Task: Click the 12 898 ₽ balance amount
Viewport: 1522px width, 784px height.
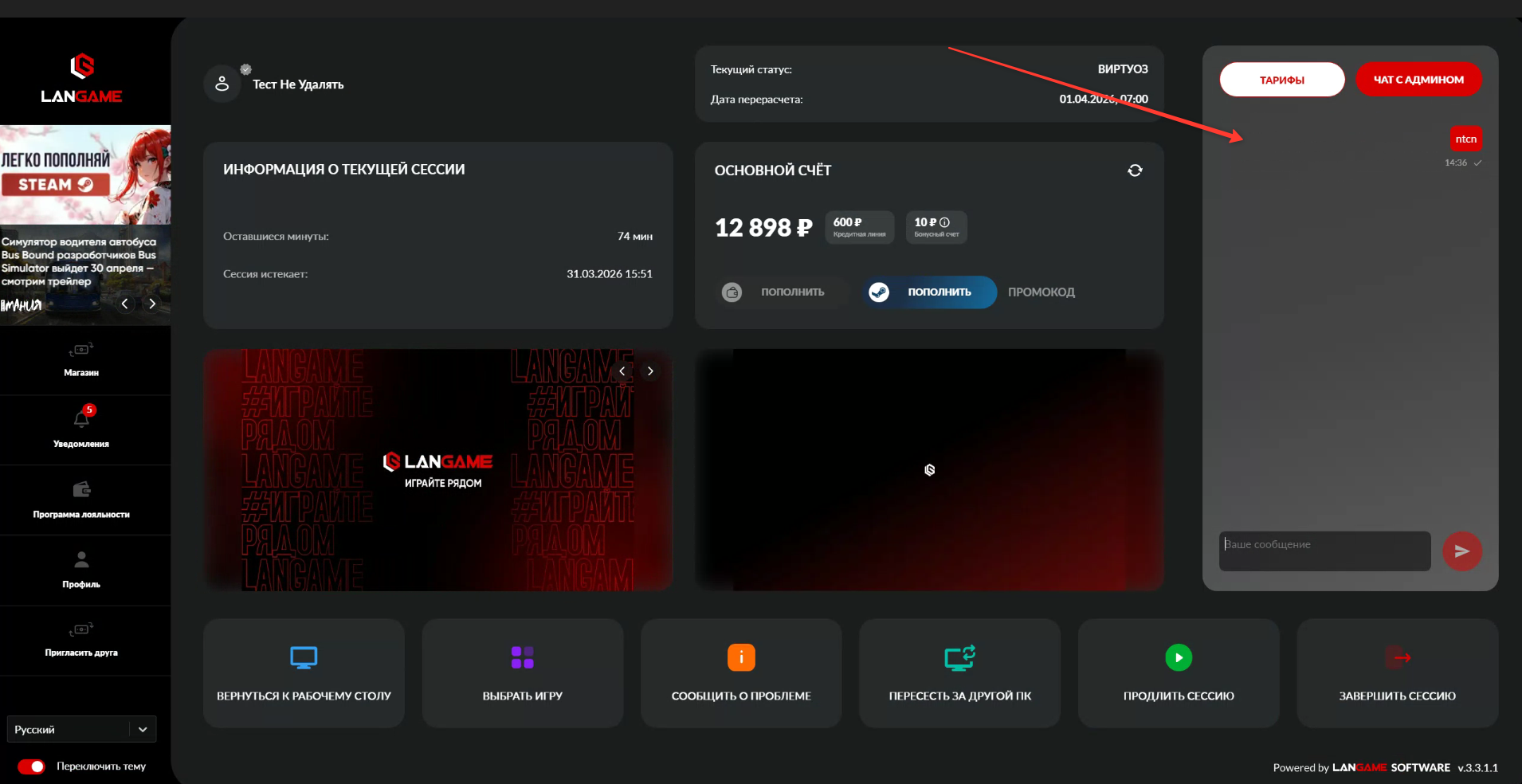Action: [x=763, y=228]
